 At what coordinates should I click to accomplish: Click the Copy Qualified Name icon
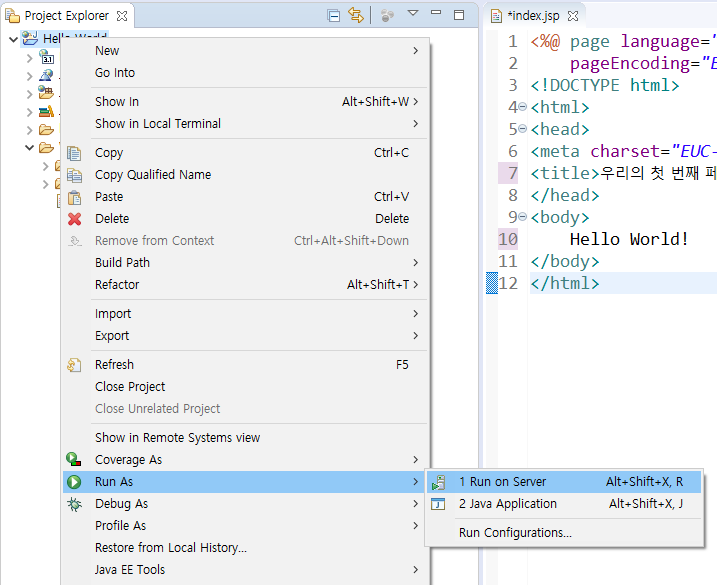(74, 175)
